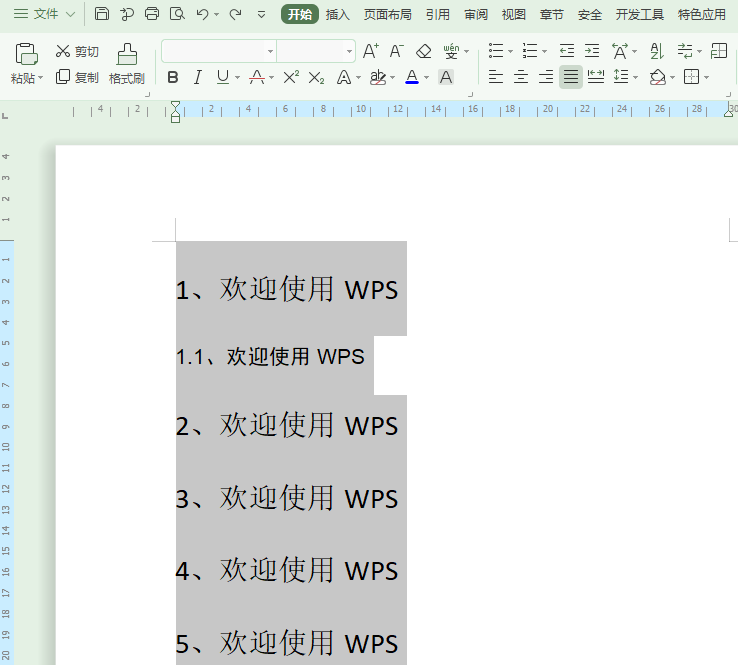The width and height of the screenshot is (738, 665).
Task: Click the Copy (复制) button
Action: click(77, 77)
